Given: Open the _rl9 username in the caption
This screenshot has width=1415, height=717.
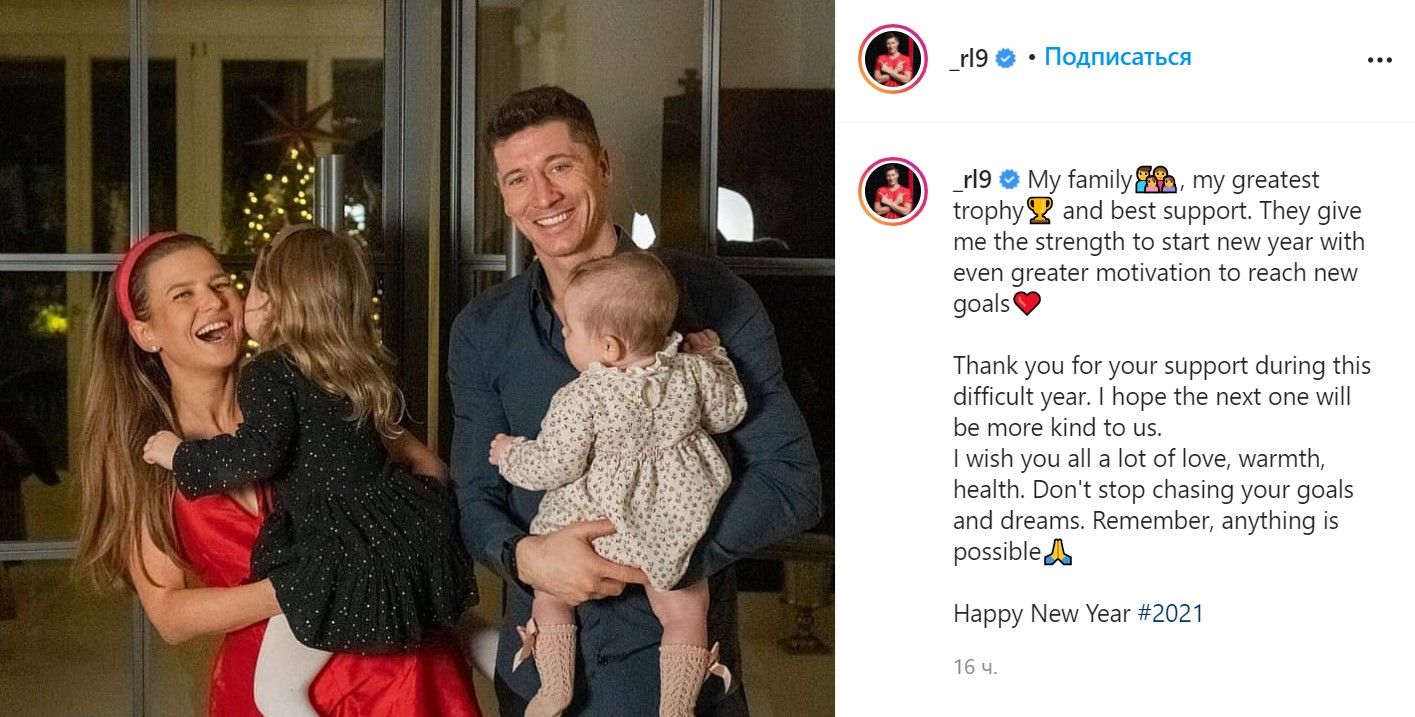Looking at the screenshot, I should click(974, 180).
